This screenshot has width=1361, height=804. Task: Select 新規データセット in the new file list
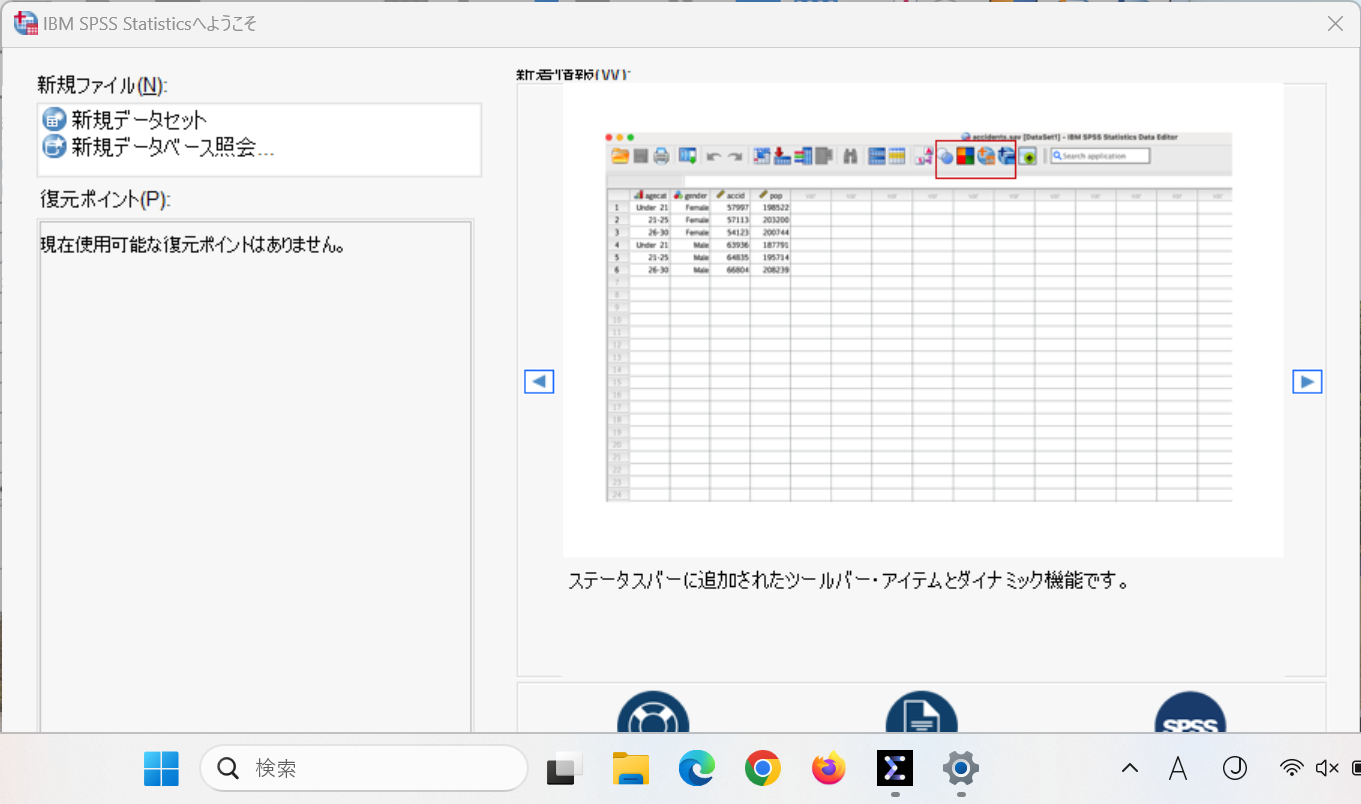click(x=125, y=120)
